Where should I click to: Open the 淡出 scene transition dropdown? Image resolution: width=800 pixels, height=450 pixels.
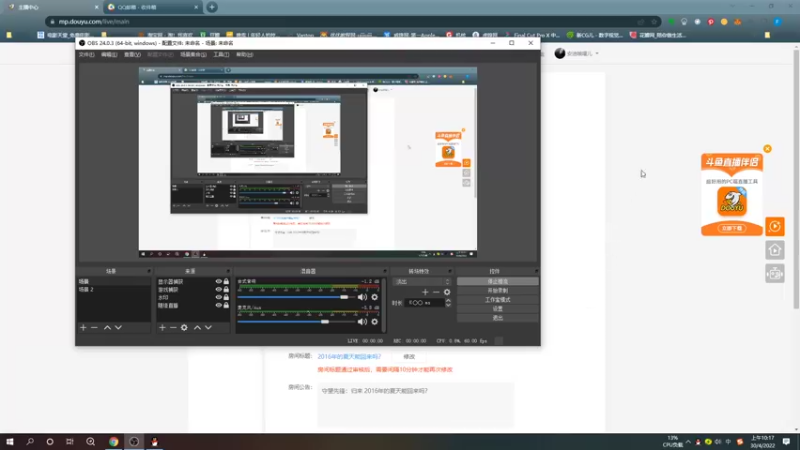pos(422,282)
